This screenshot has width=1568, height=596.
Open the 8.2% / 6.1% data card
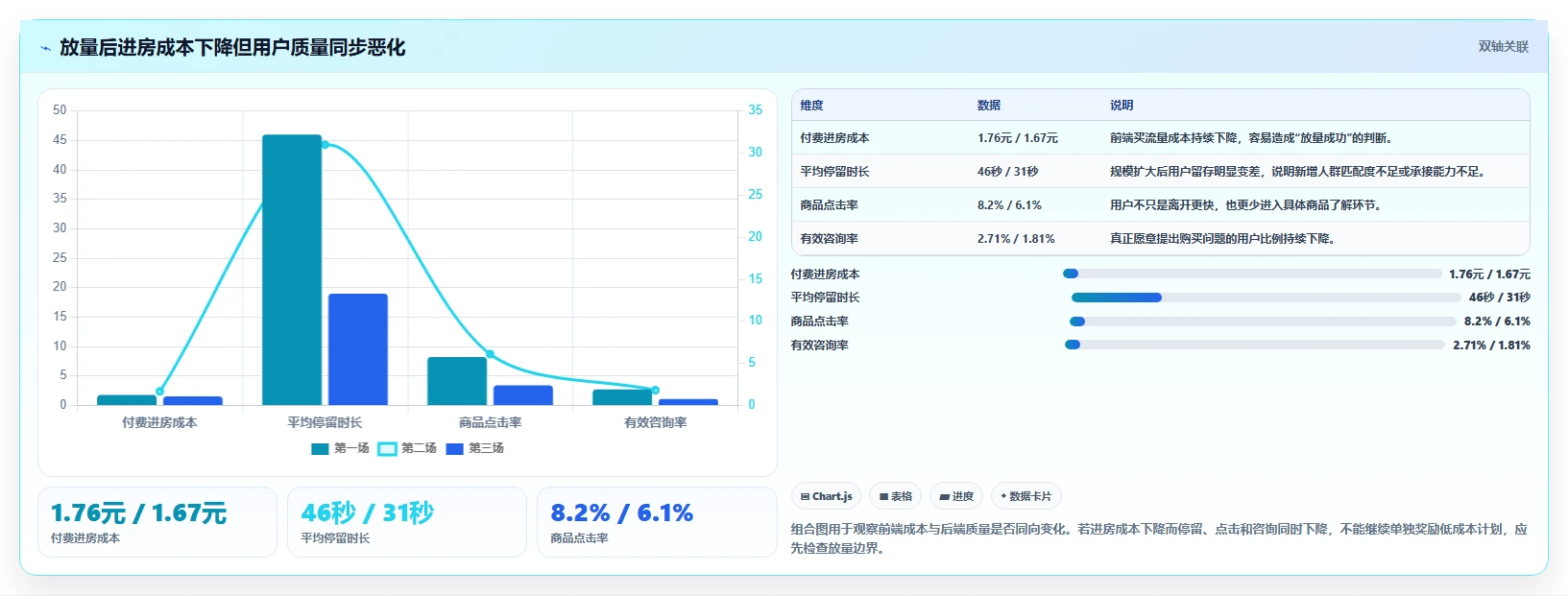click(657, 522)
